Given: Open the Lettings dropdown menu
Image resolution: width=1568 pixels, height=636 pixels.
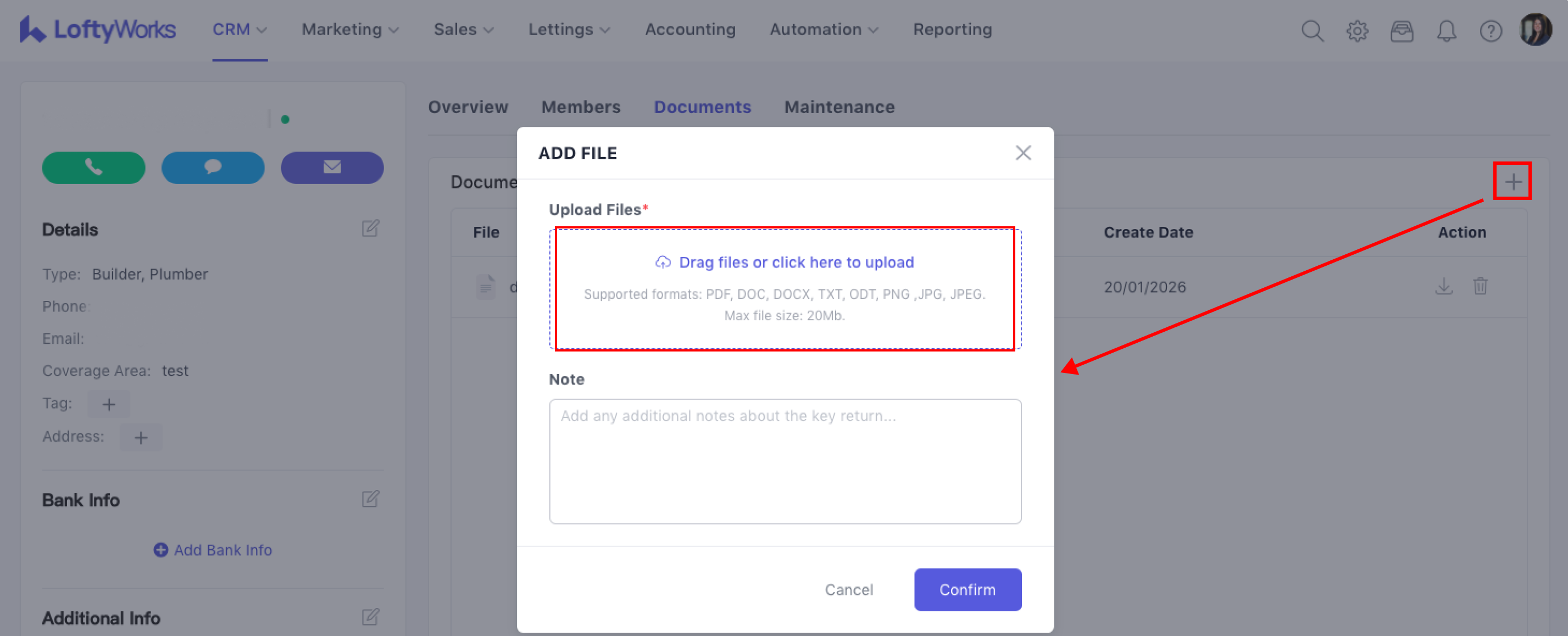Looking at the screenshot, I should [569, 29].
